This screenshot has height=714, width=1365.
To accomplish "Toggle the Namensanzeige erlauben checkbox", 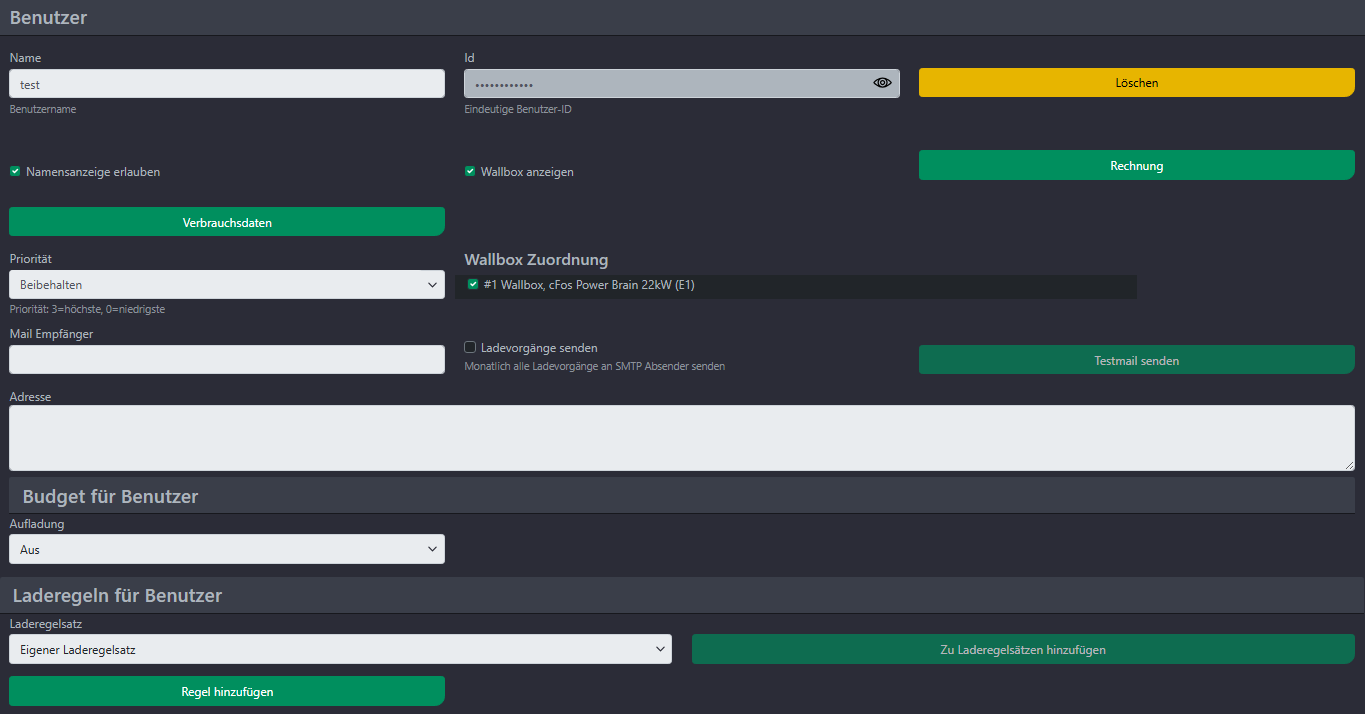I will click(16, 171).
